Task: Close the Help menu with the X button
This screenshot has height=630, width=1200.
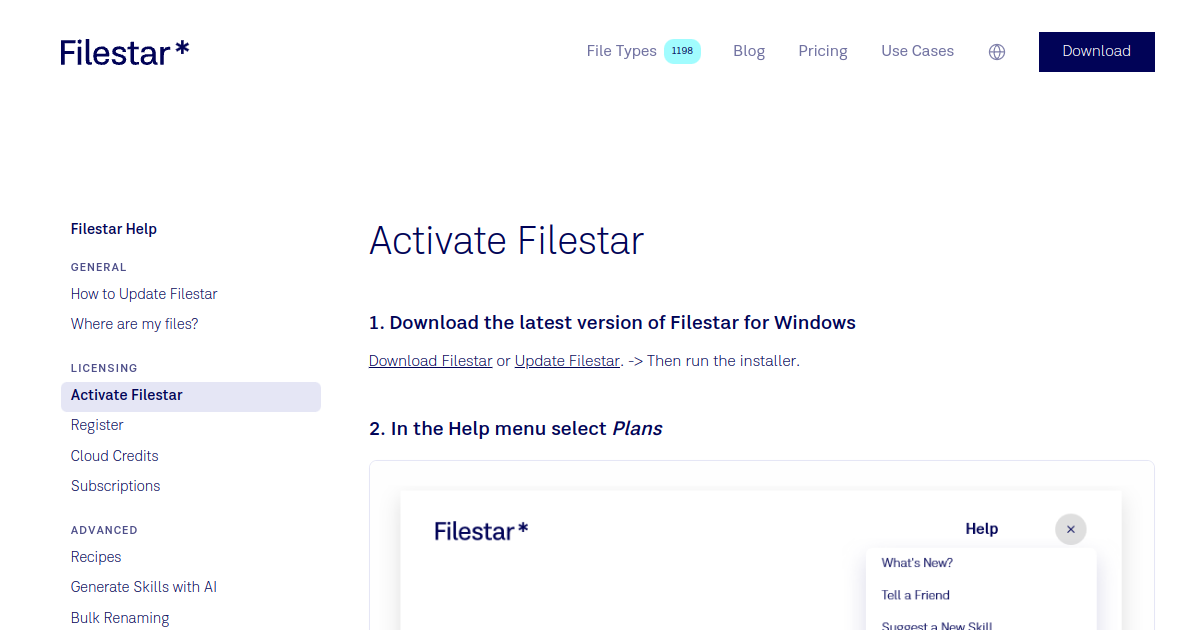Action: tap(1070, 529)
